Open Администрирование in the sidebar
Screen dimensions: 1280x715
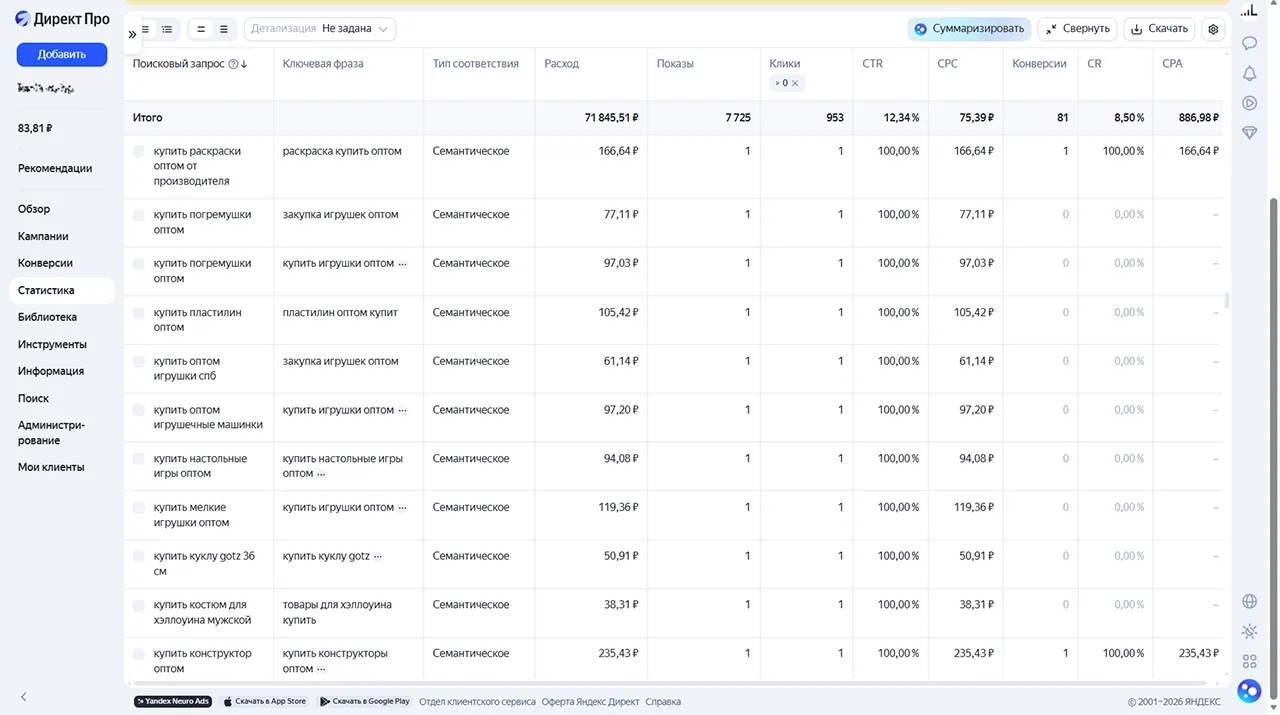click(51, 432)
